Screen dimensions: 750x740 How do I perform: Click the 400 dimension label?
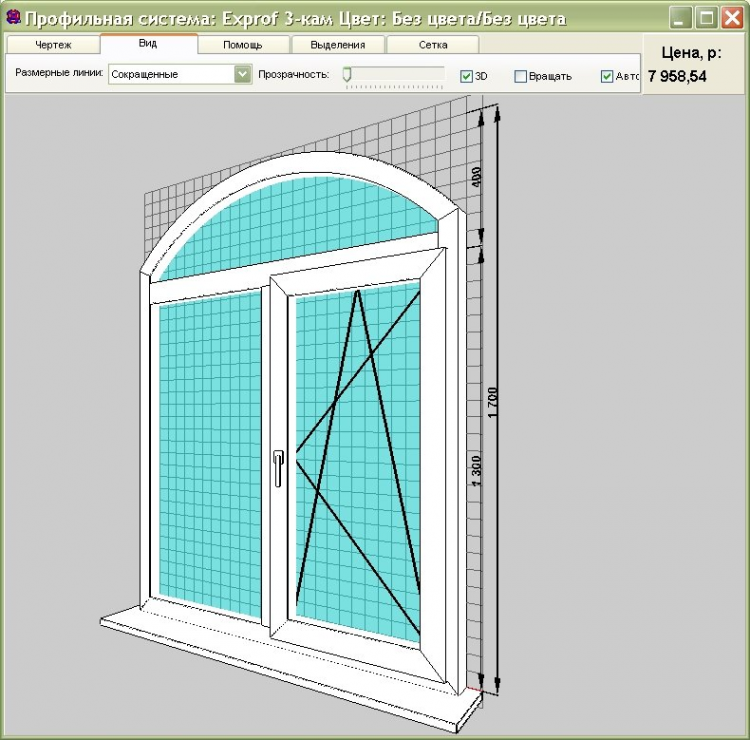(476, 177)
